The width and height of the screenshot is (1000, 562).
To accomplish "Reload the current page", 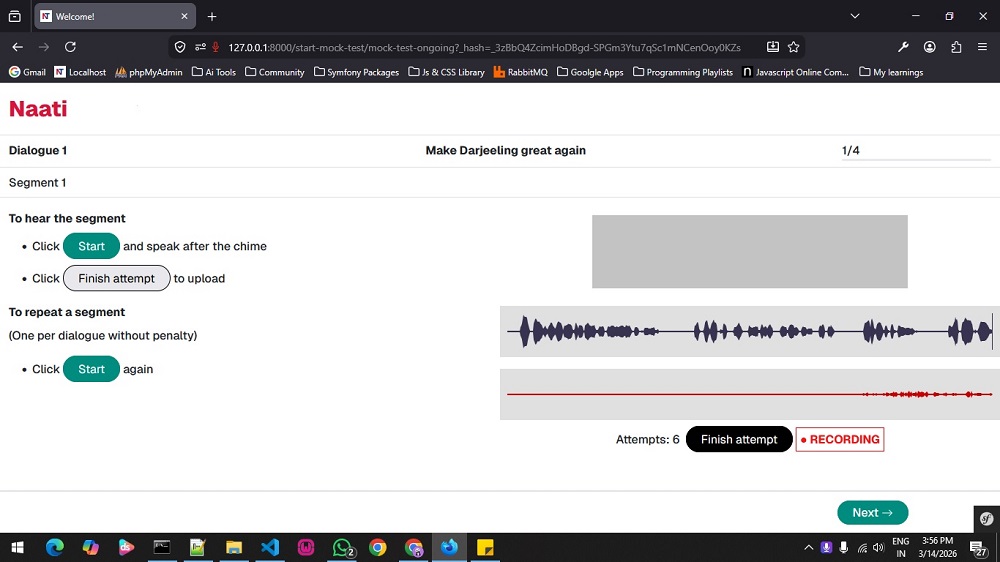I will (70, 47).
